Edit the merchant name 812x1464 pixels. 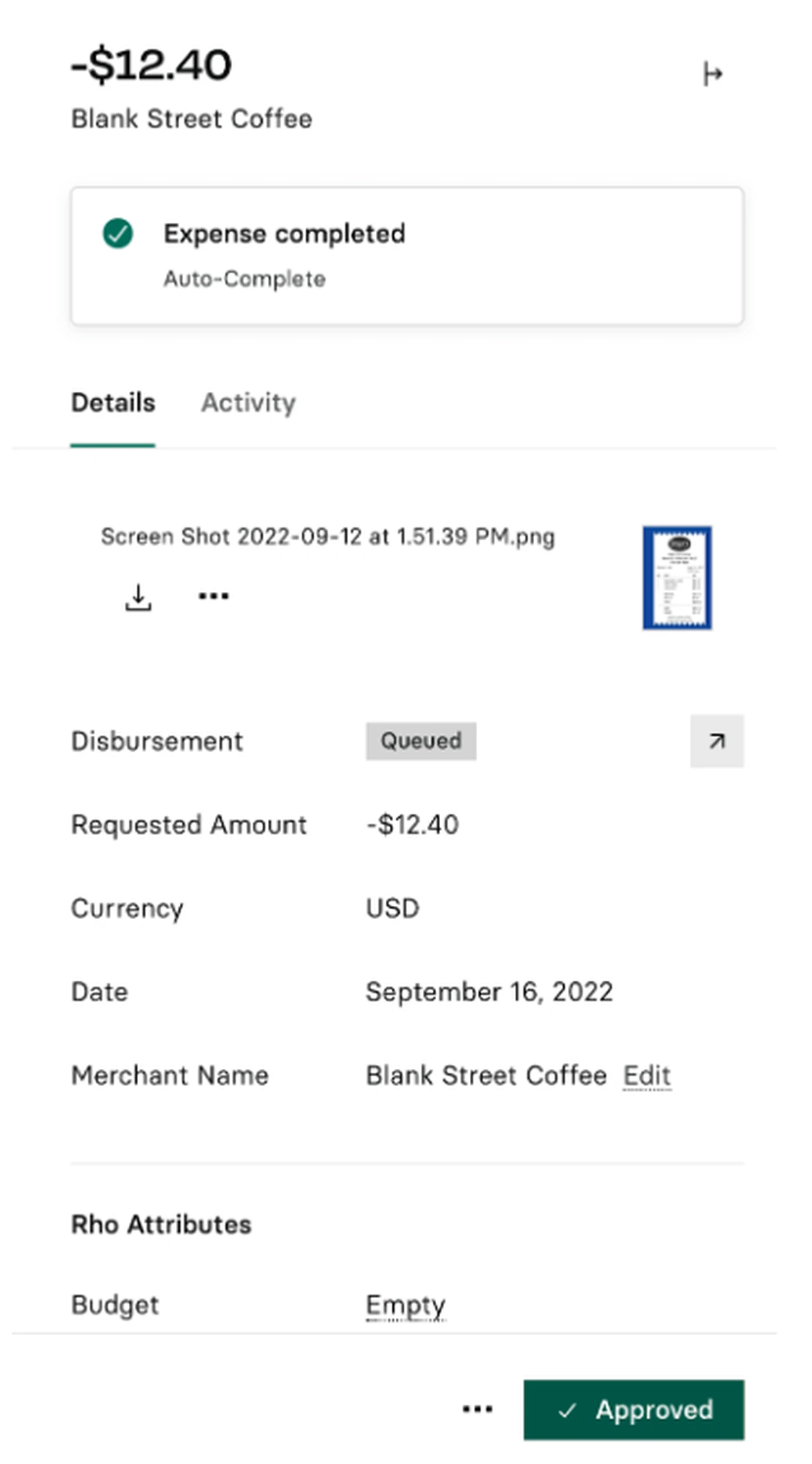coord(647,1076)
